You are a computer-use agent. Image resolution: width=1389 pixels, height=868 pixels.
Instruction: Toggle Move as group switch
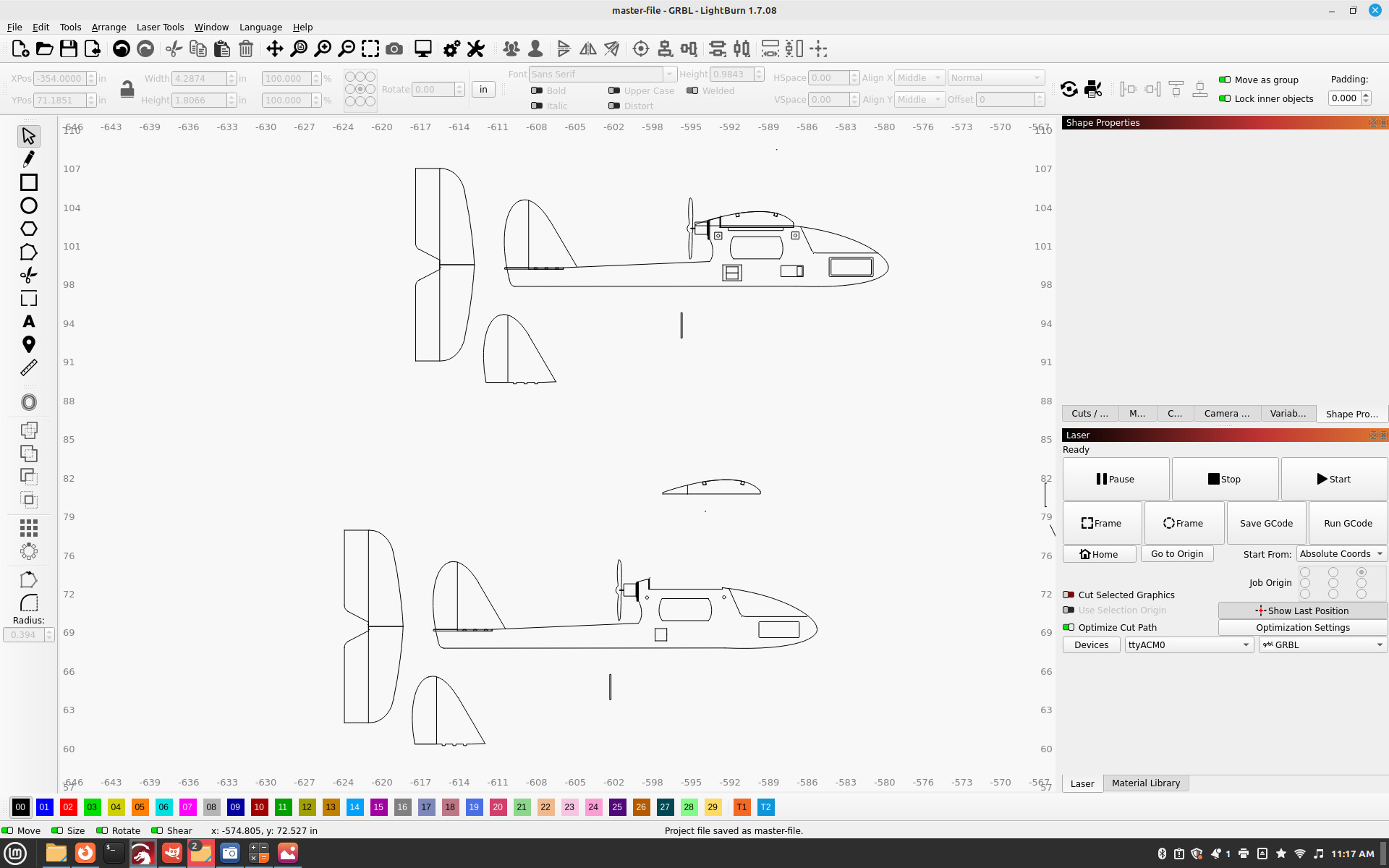(x=1225, y=80)
